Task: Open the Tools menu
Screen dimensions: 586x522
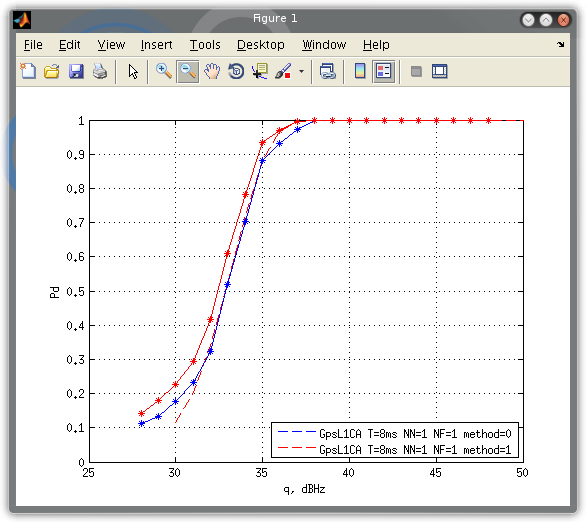Action: [x=205, y=45]
